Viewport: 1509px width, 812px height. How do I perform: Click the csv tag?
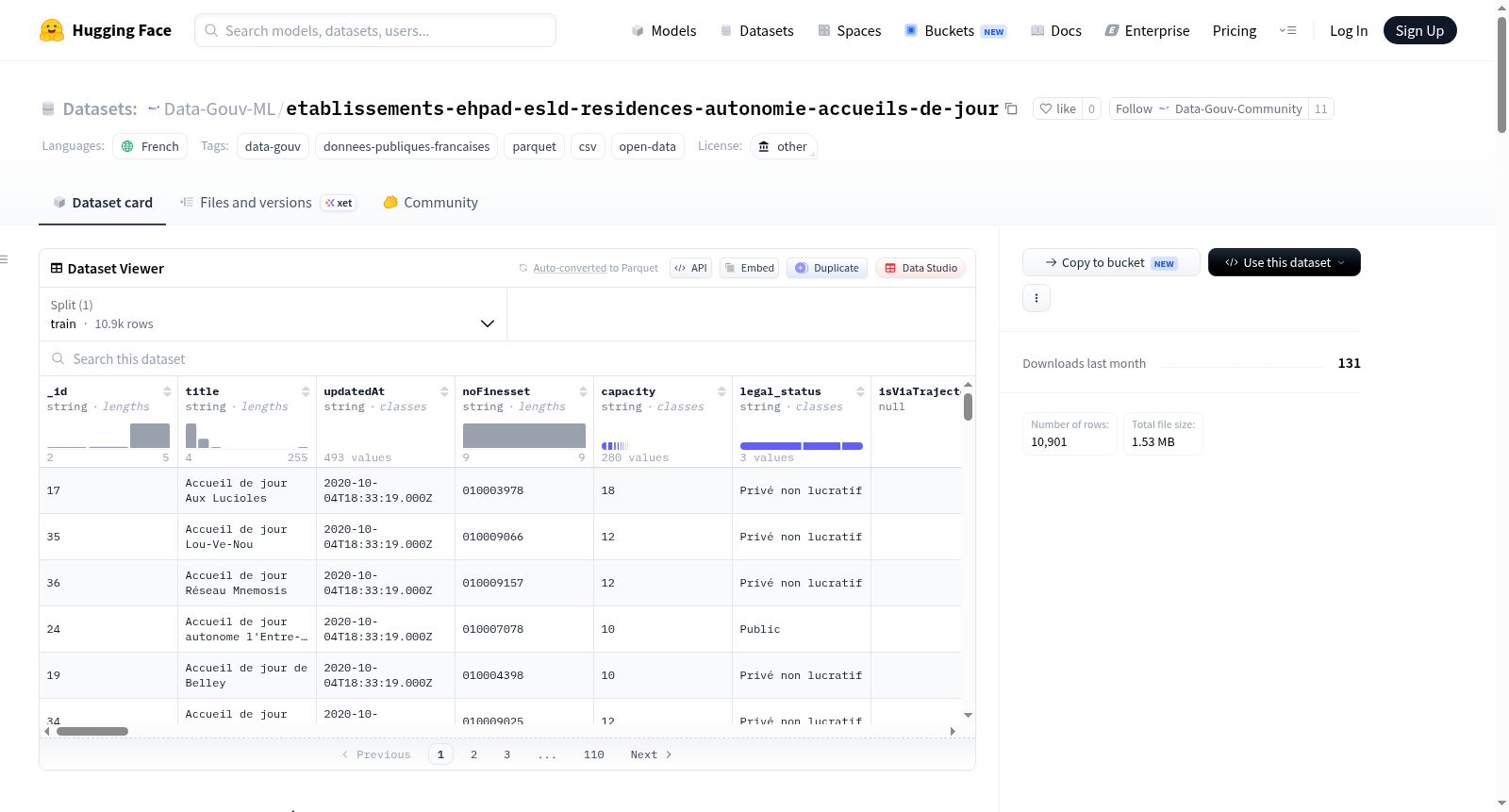pyautogui.click(x=588, y=146)
